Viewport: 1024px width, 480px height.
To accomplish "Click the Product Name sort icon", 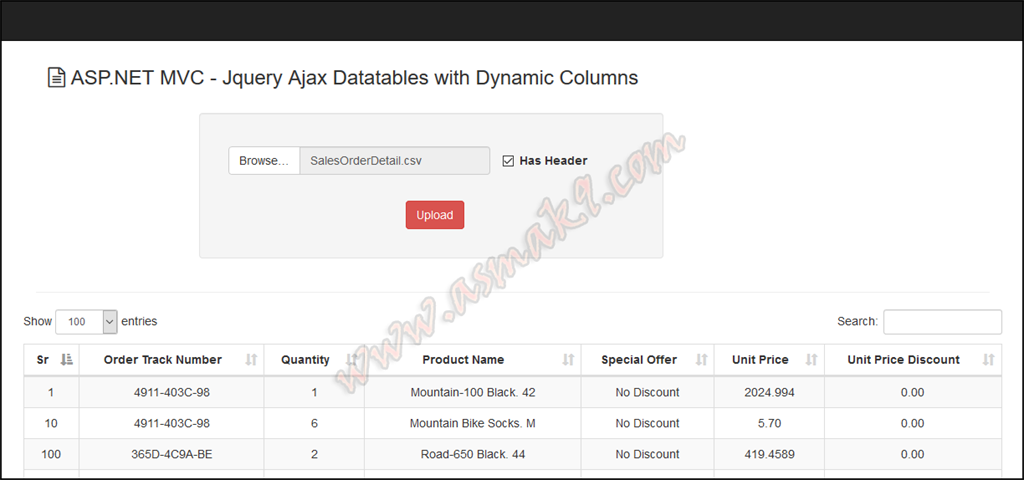I will (x=568, y=360).
